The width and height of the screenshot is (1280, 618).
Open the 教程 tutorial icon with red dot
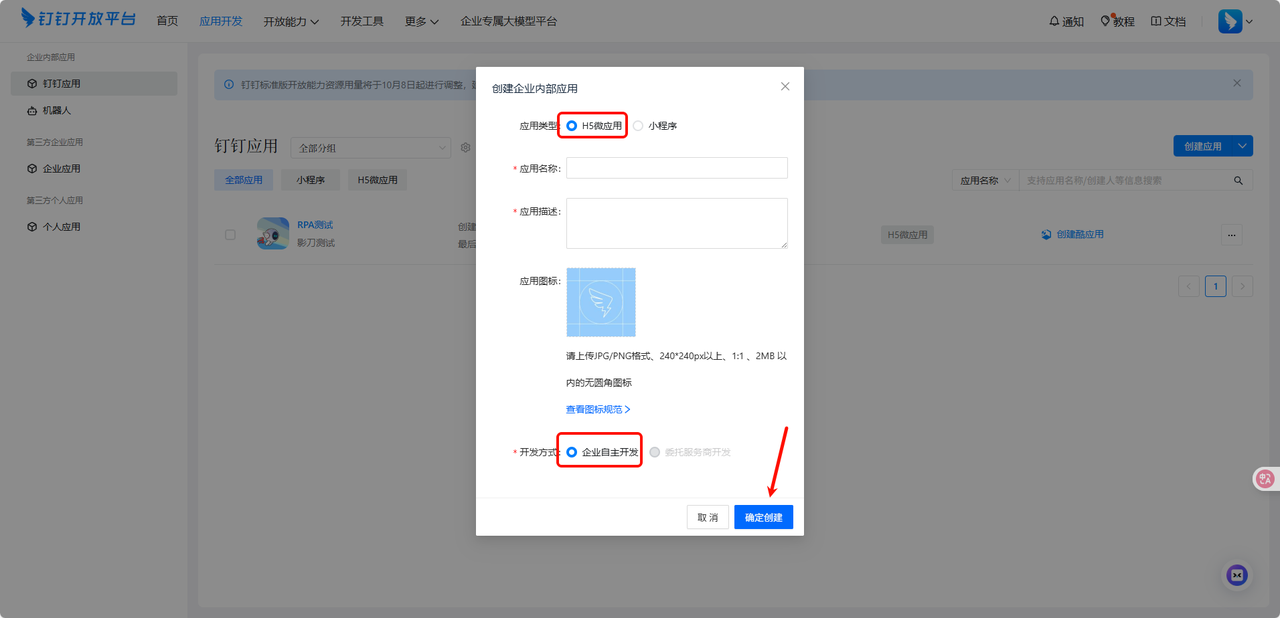1110,20
